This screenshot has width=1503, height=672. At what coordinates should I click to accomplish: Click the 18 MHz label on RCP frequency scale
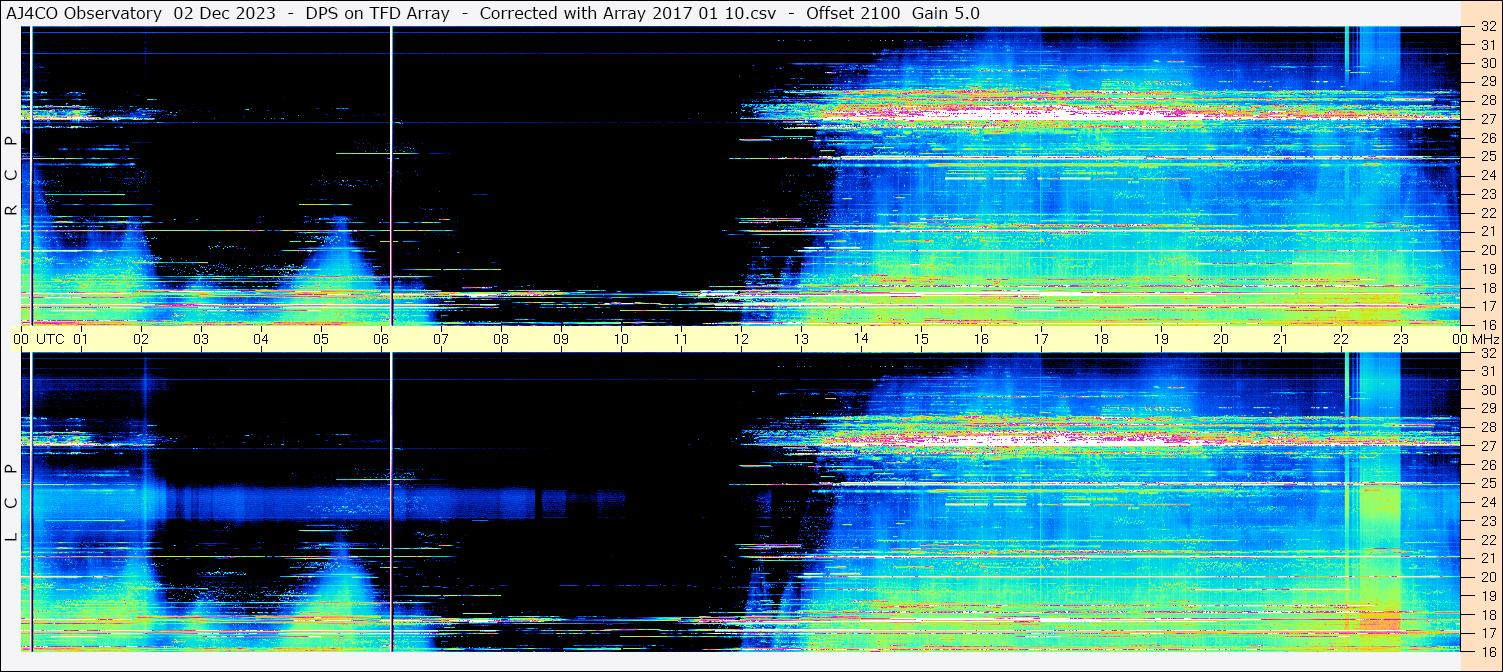1487,288
